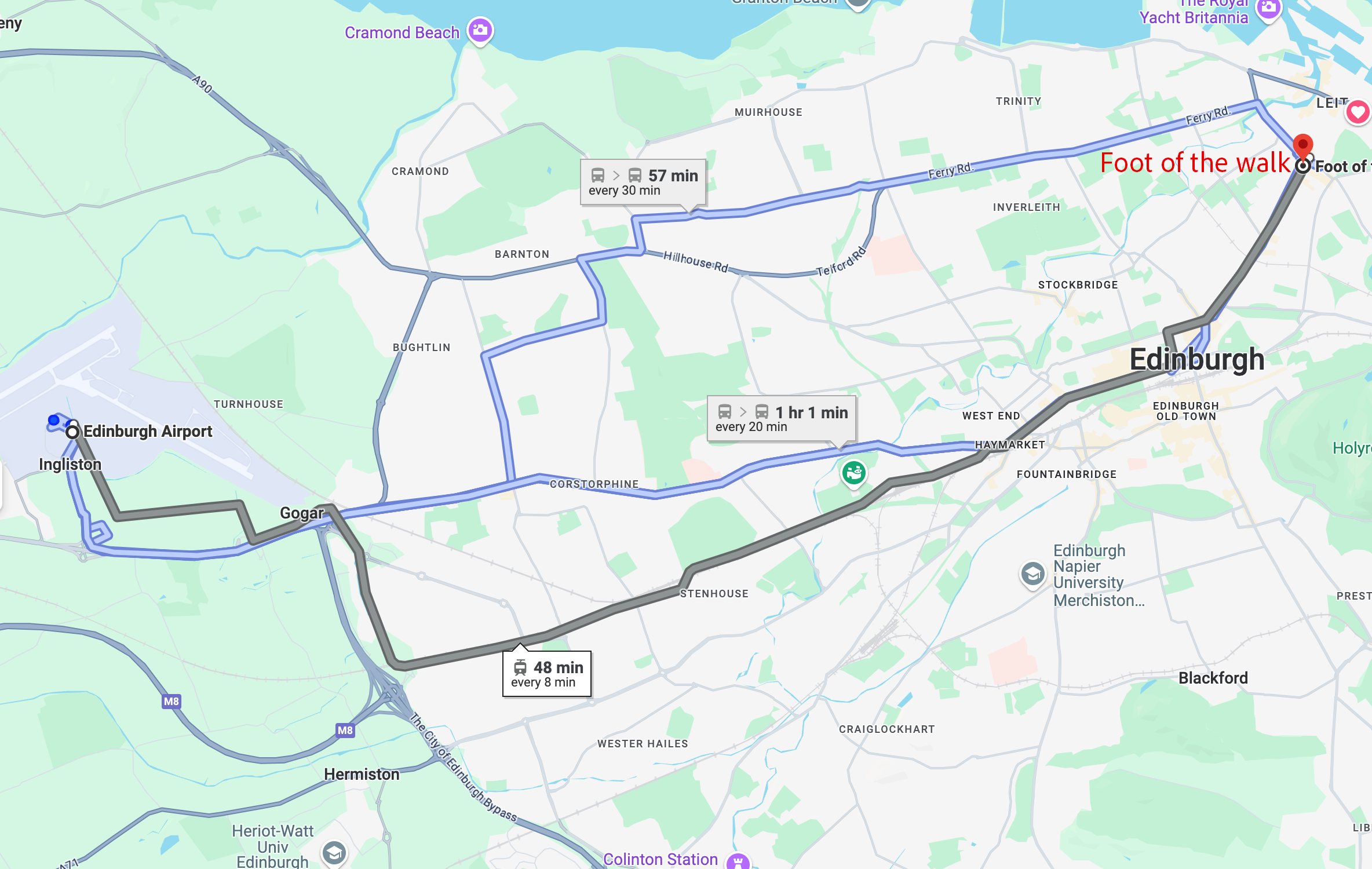Select the Edinburgh city name label
1372x869 pixels.
[x=1197, y=359]
